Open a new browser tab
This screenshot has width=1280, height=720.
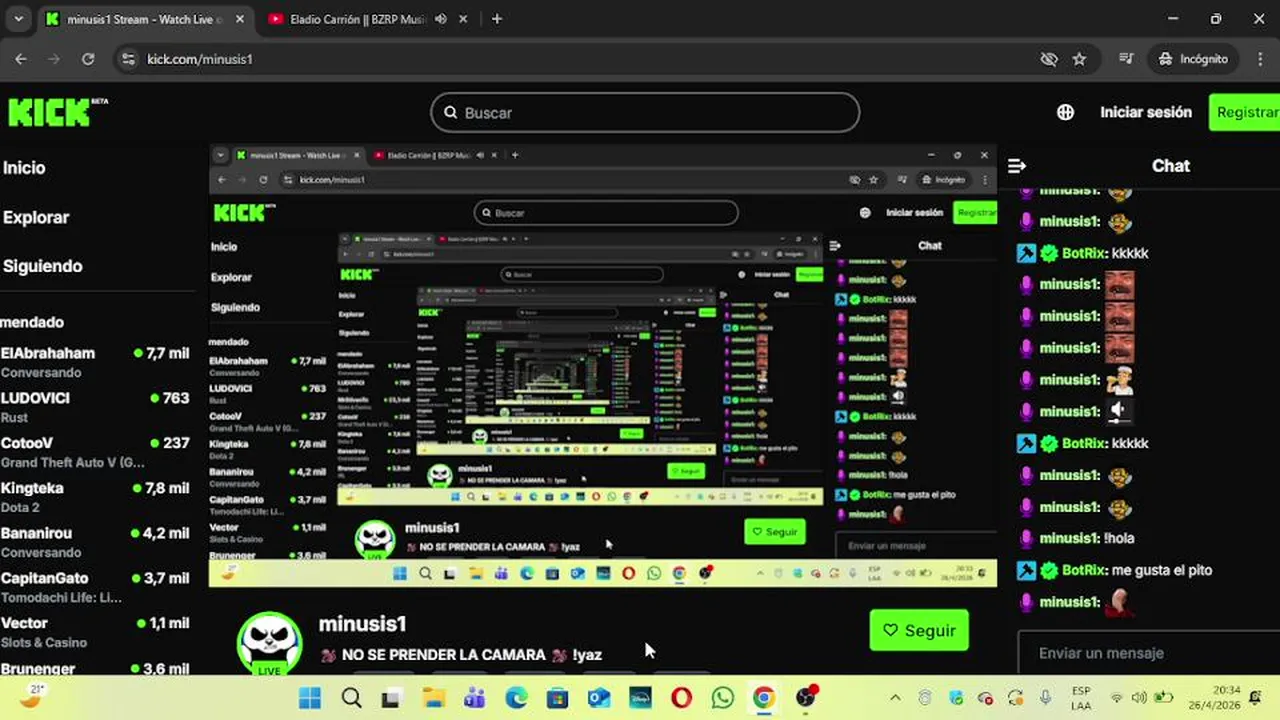coord(497,19)
